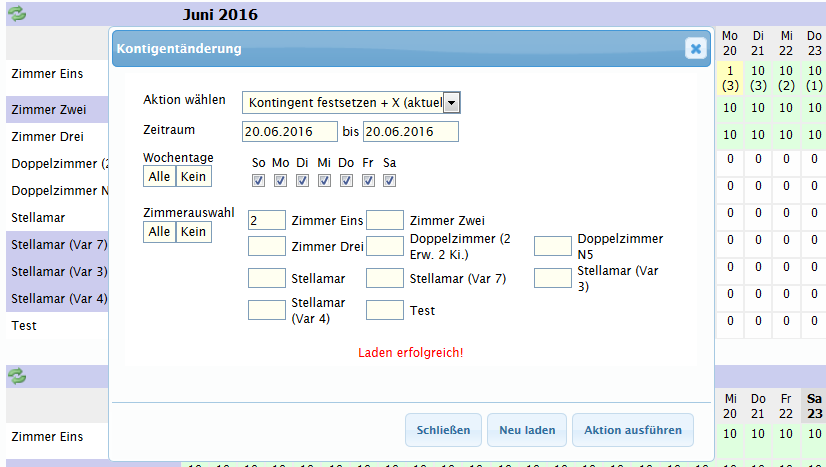
Task: Click the green refresh icon beside Juni 2016
Action: (17, 14)
